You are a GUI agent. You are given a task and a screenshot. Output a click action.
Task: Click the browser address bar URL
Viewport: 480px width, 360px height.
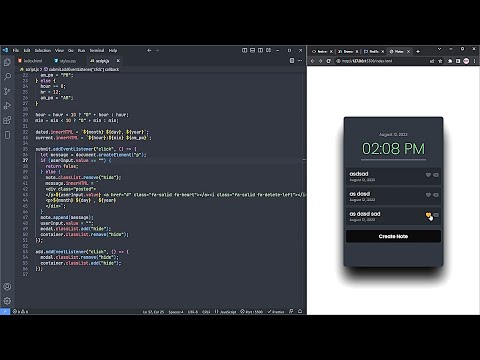click(x=367, y=61)
